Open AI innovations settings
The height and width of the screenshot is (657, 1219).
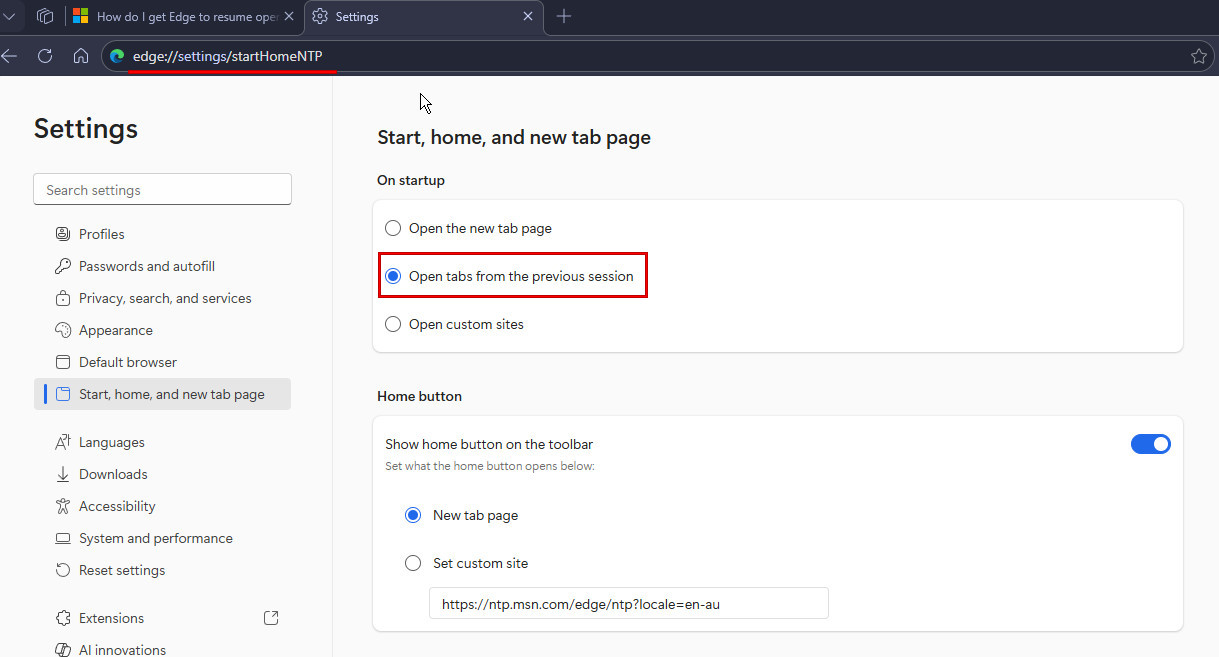point(122,648)
